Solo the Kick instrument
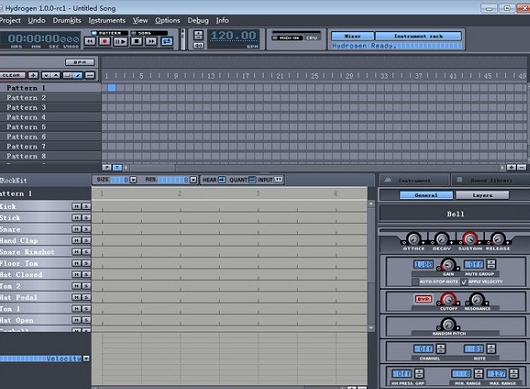Viewport: 530px width, 389px height. pyautogui.click(x=87, y=206)
